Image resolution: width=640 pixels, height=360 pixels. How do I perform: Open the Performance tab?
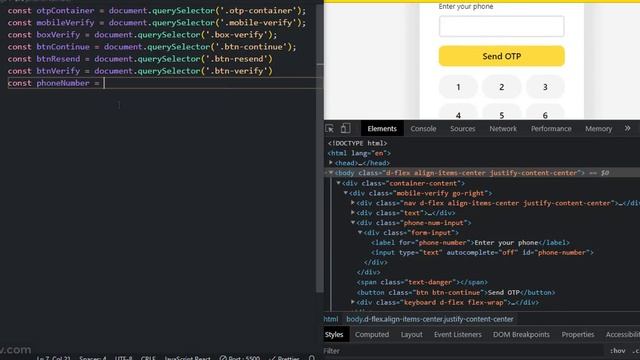coord(551,129)
